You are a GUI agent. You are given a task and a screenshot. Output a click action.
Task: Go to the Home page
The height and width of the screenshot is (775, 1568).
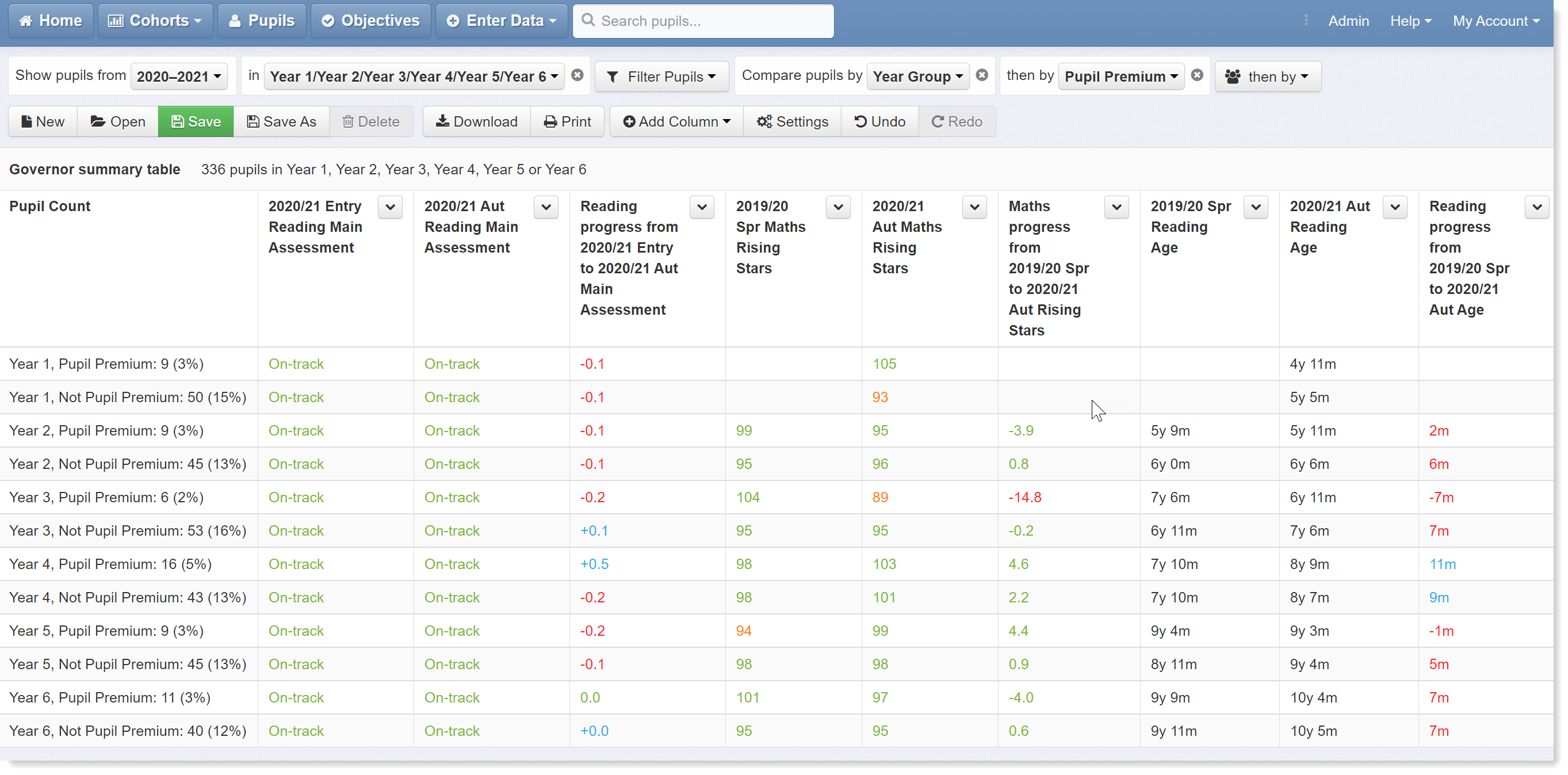51,21
